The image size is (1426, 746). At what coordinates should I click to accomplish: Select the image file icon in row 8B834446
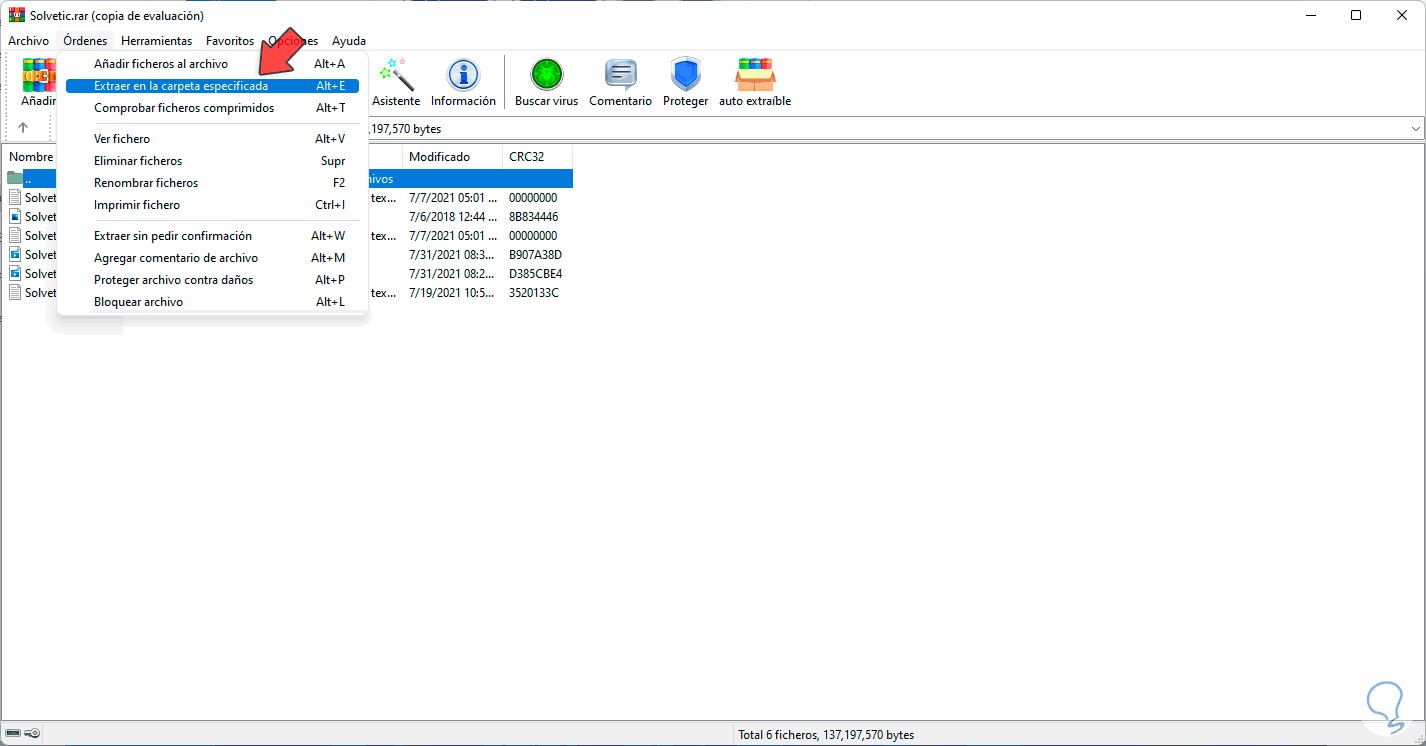(15, 216)
